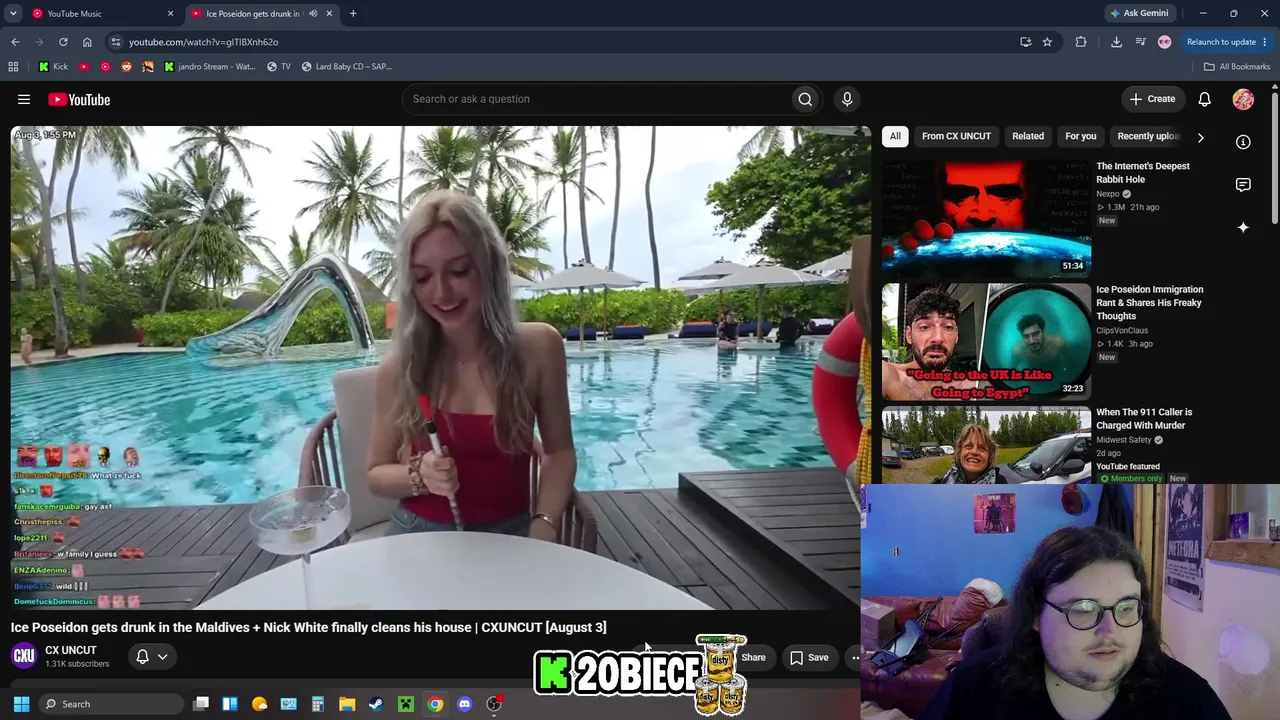The width and height of the screenshot is (1280, 720).
Task: Select the All filter chip
Action: (x=895, y=136)
